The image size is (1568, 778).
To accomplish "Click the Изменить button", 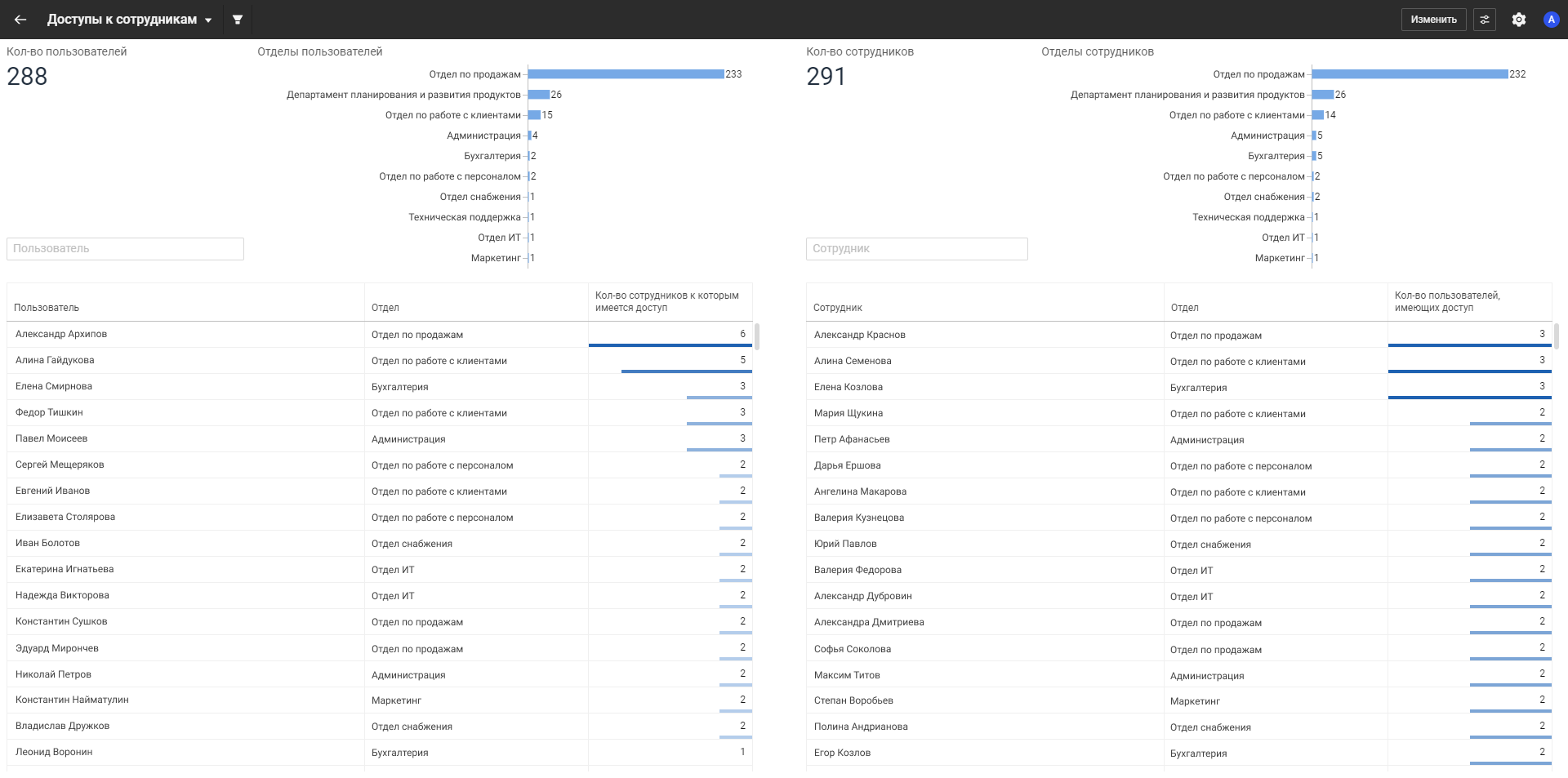I will (x=1433, y=20).
